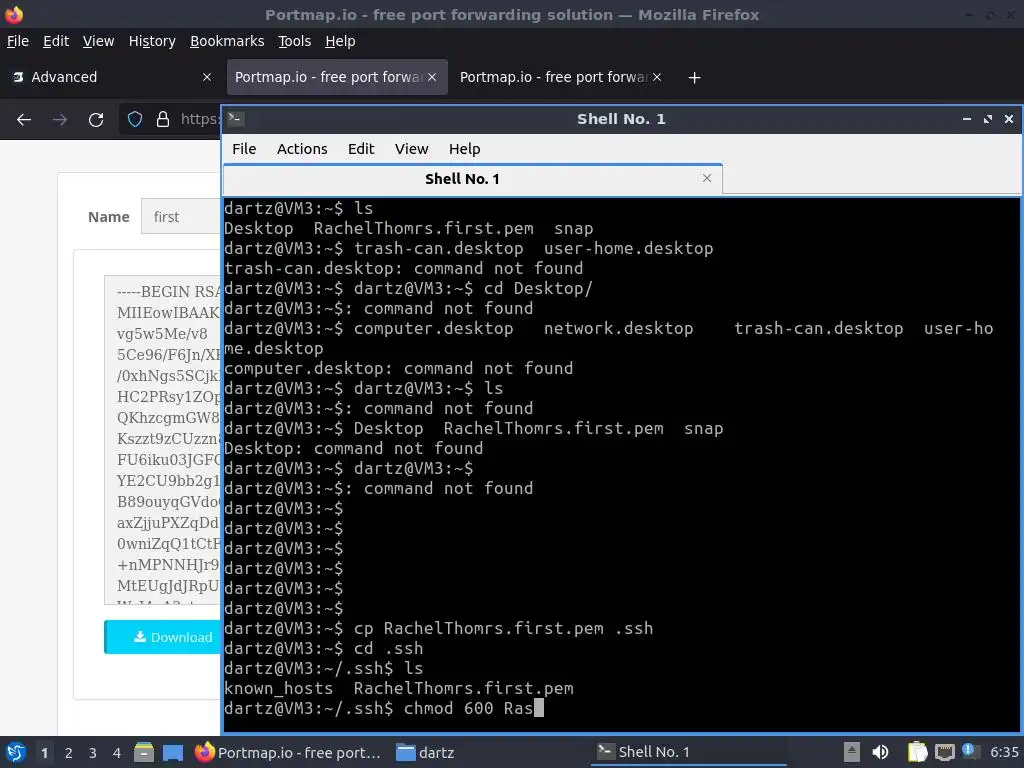
Task: Click the chmod 600 Ras command line
Action: (384, 709)
